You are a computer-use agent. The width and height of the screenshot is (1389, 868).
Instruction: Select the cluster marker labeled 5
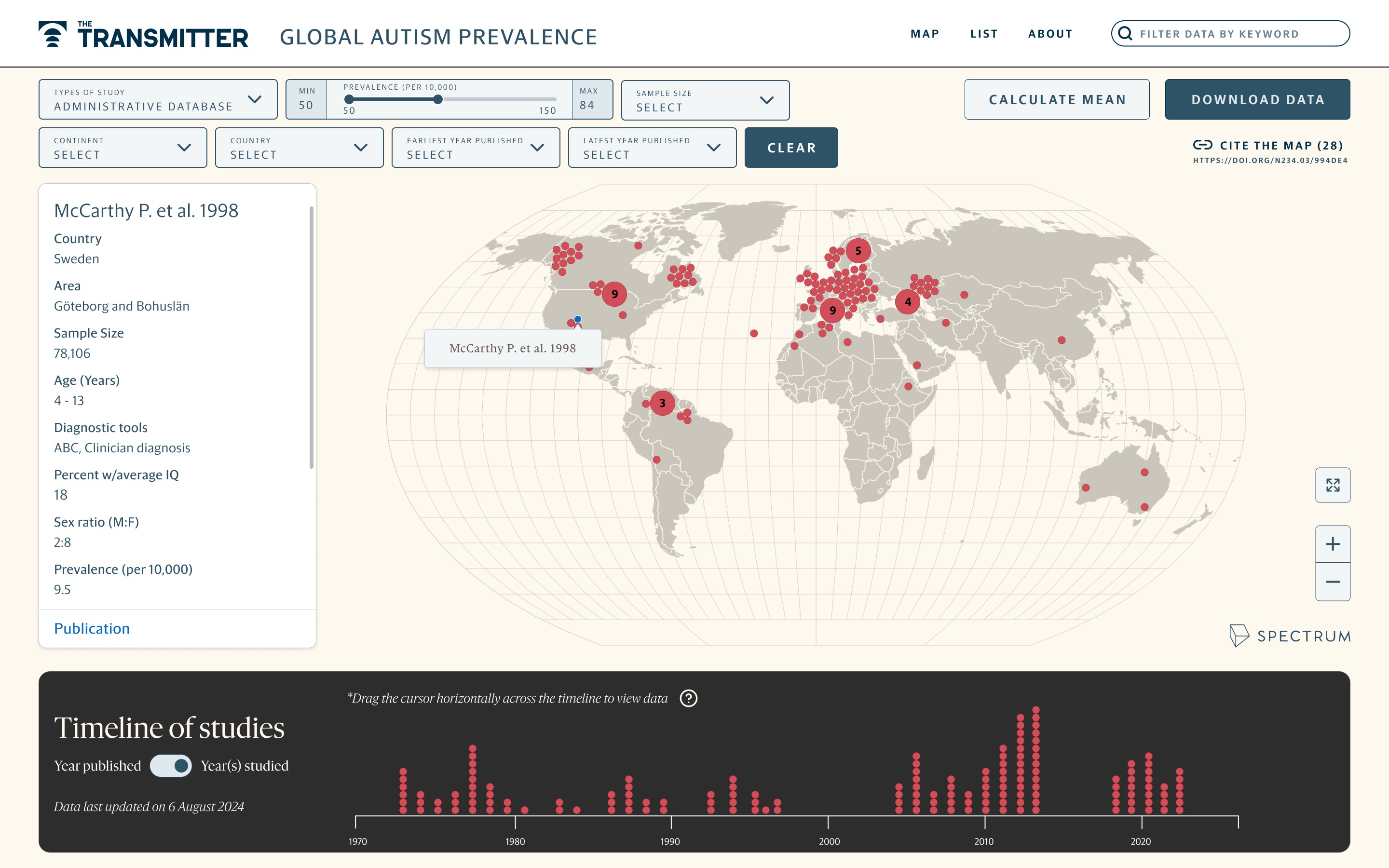coord(858,251)
